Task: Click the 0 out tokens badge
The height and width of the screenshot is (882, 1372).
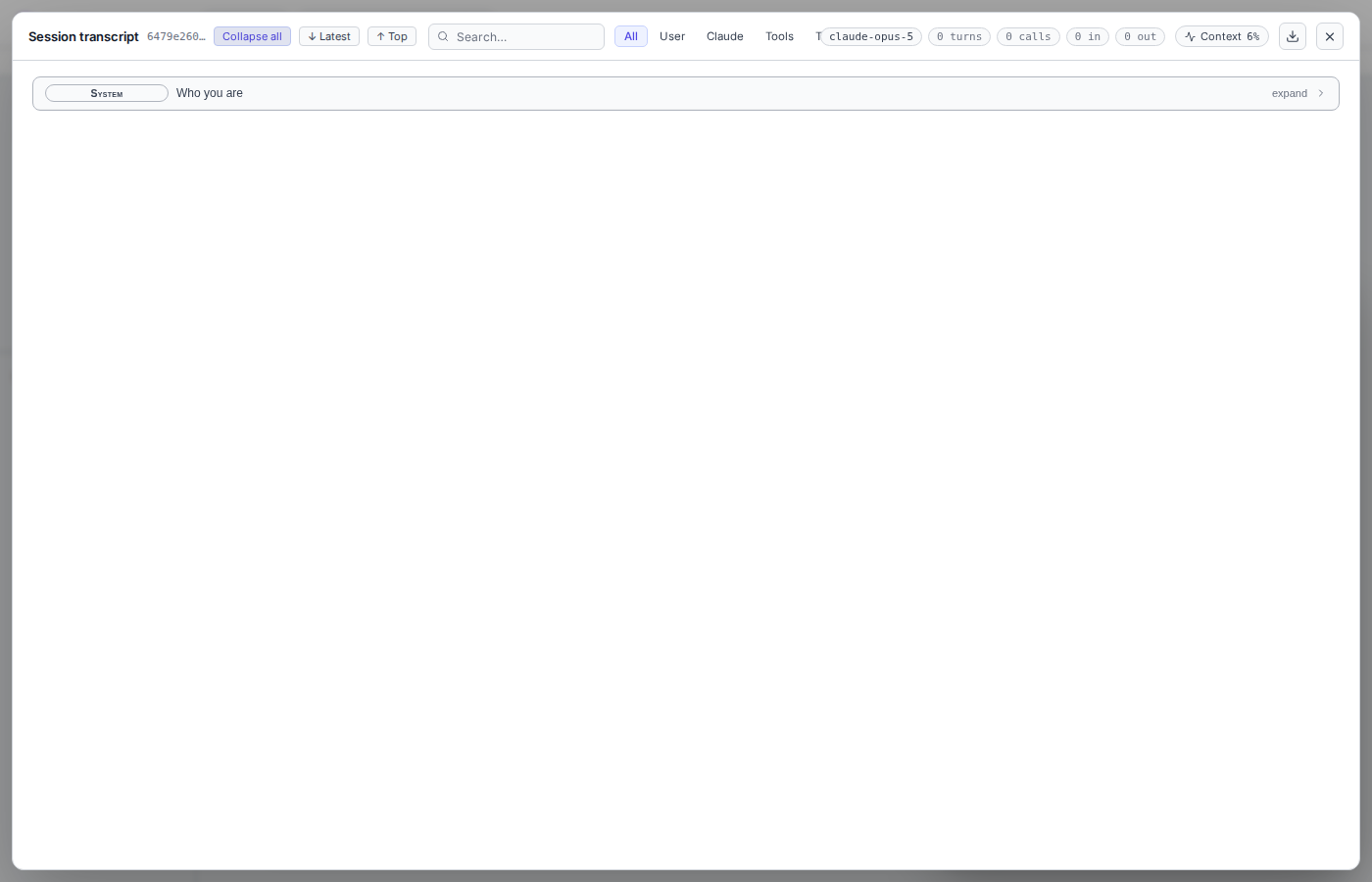Action: click(x=1140, y=36)
